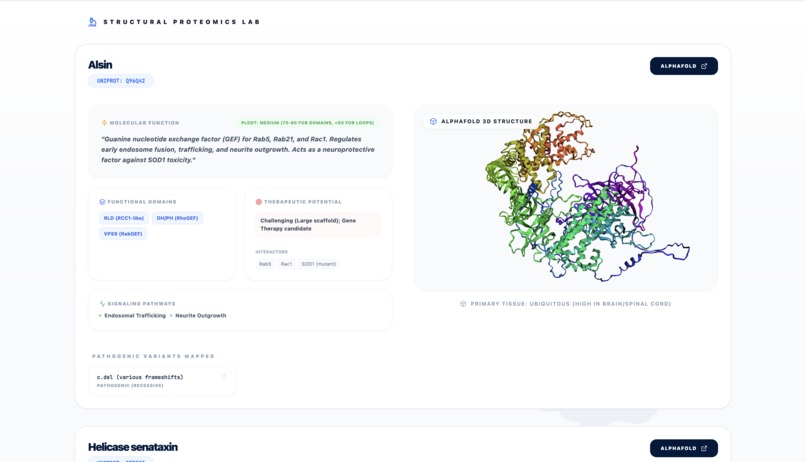The width and height of the screenshot is (806, 462).
Task: Click the Signaling Pathways activity icon
Action: pos(102,304)
